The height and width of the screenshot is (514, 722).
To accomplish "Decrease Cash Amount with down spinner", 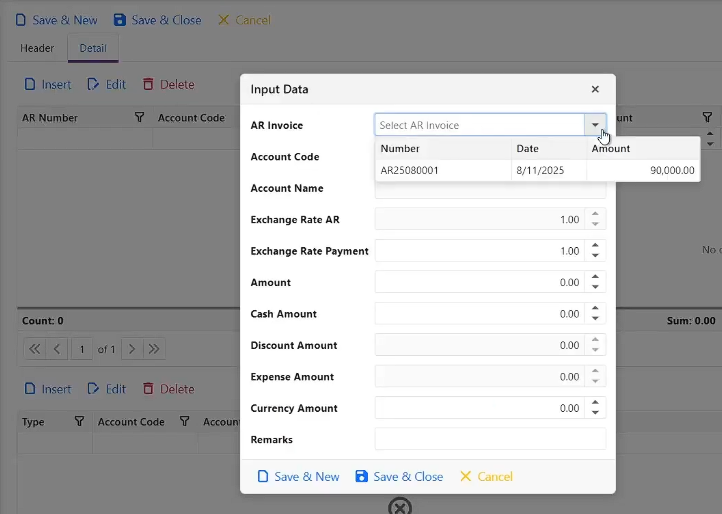I will coord(595,318).
